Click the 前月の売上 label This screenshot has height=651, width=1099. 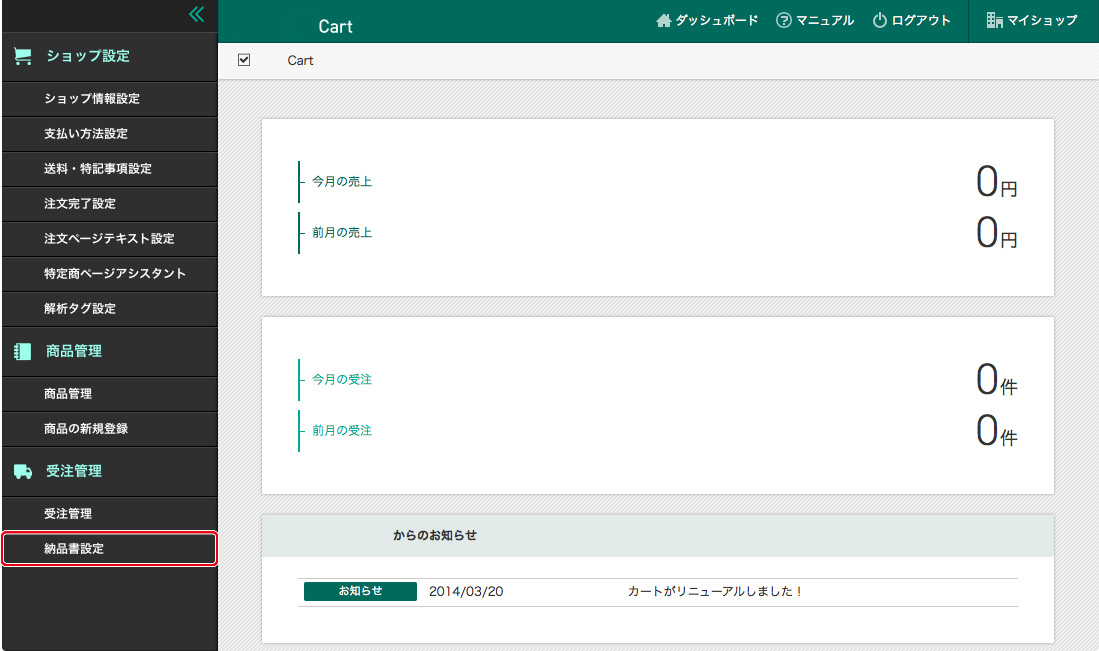[342, 233]
